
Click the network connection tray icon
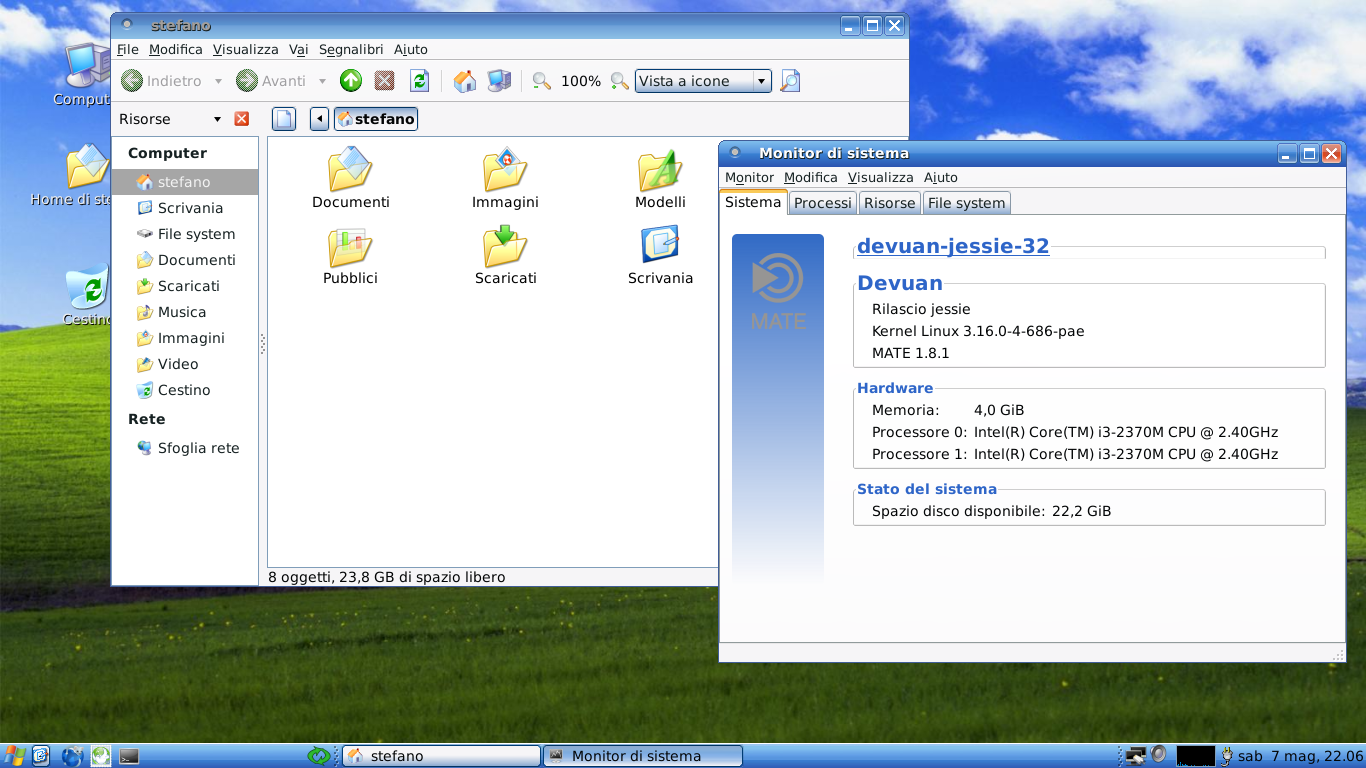coord(1135,756)
